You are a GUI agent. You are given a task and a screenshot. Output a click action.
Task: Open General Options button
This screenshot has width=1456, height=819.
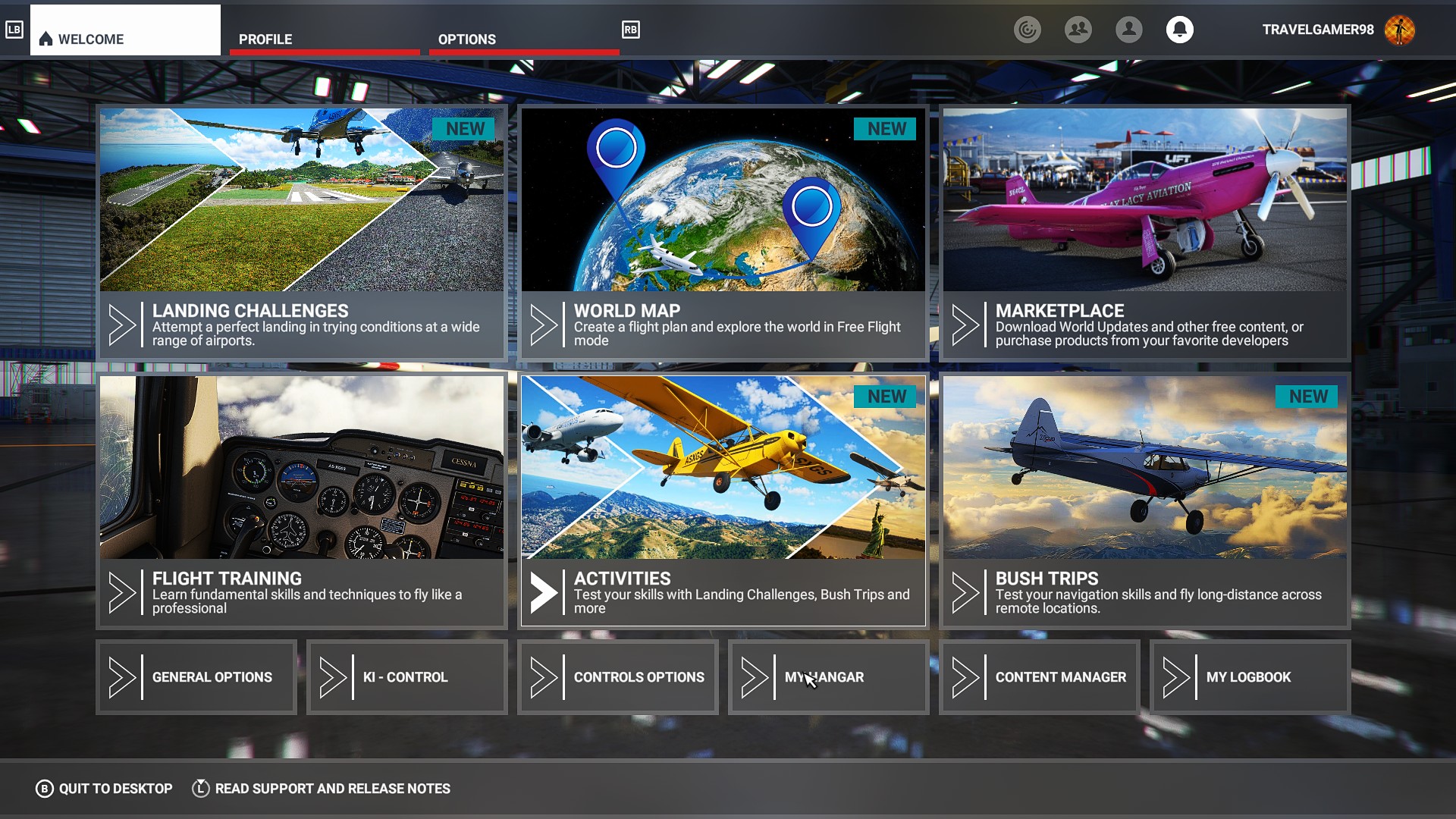click(196, 677)
